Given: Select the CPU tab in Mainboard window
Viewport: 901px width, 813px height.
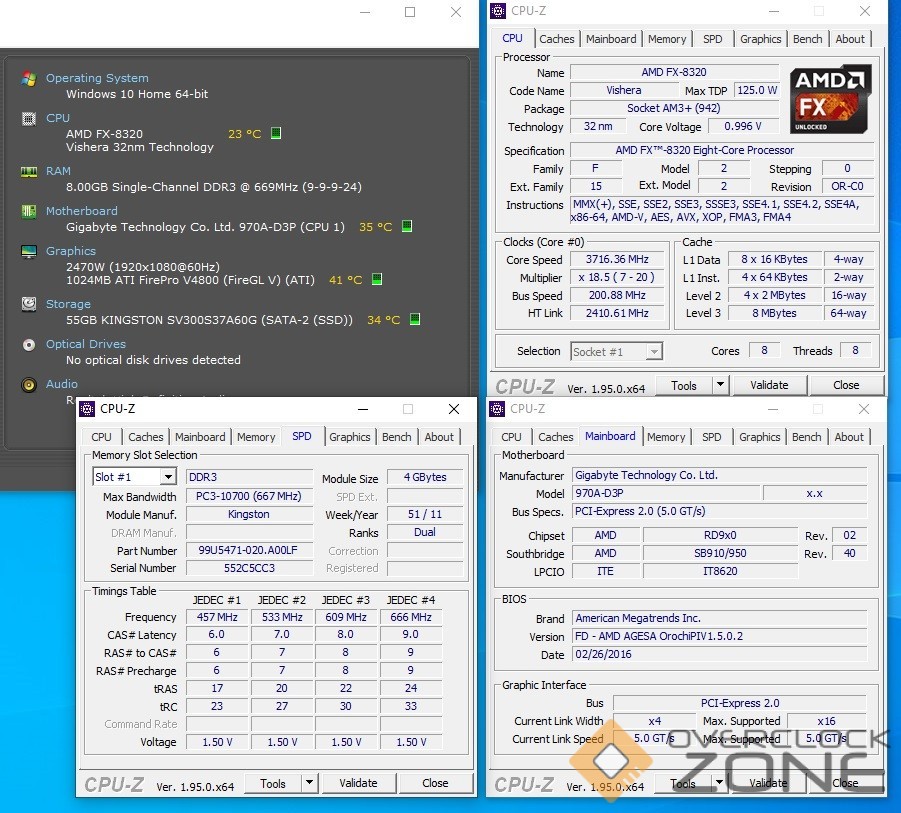Looking at the screenshot, I should 511,437.
